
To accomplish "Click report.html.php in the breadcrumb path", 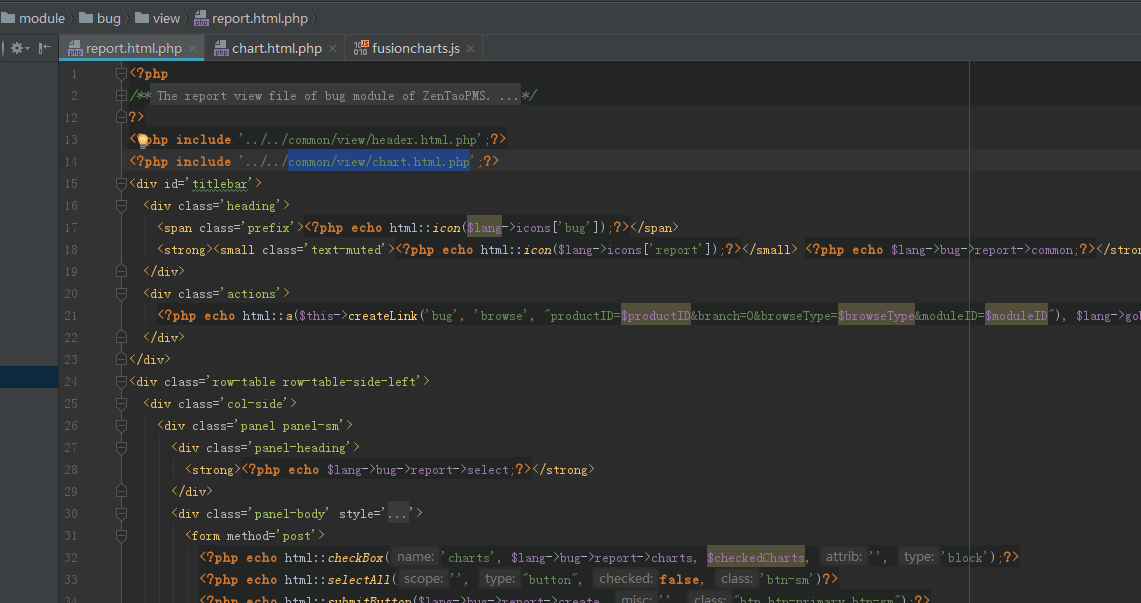I will (x=261, y=18).
